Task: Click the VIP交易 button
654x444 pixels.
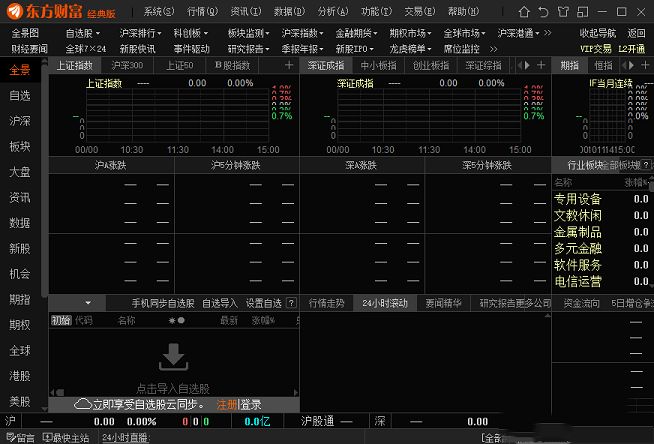Action: (596, 49)
